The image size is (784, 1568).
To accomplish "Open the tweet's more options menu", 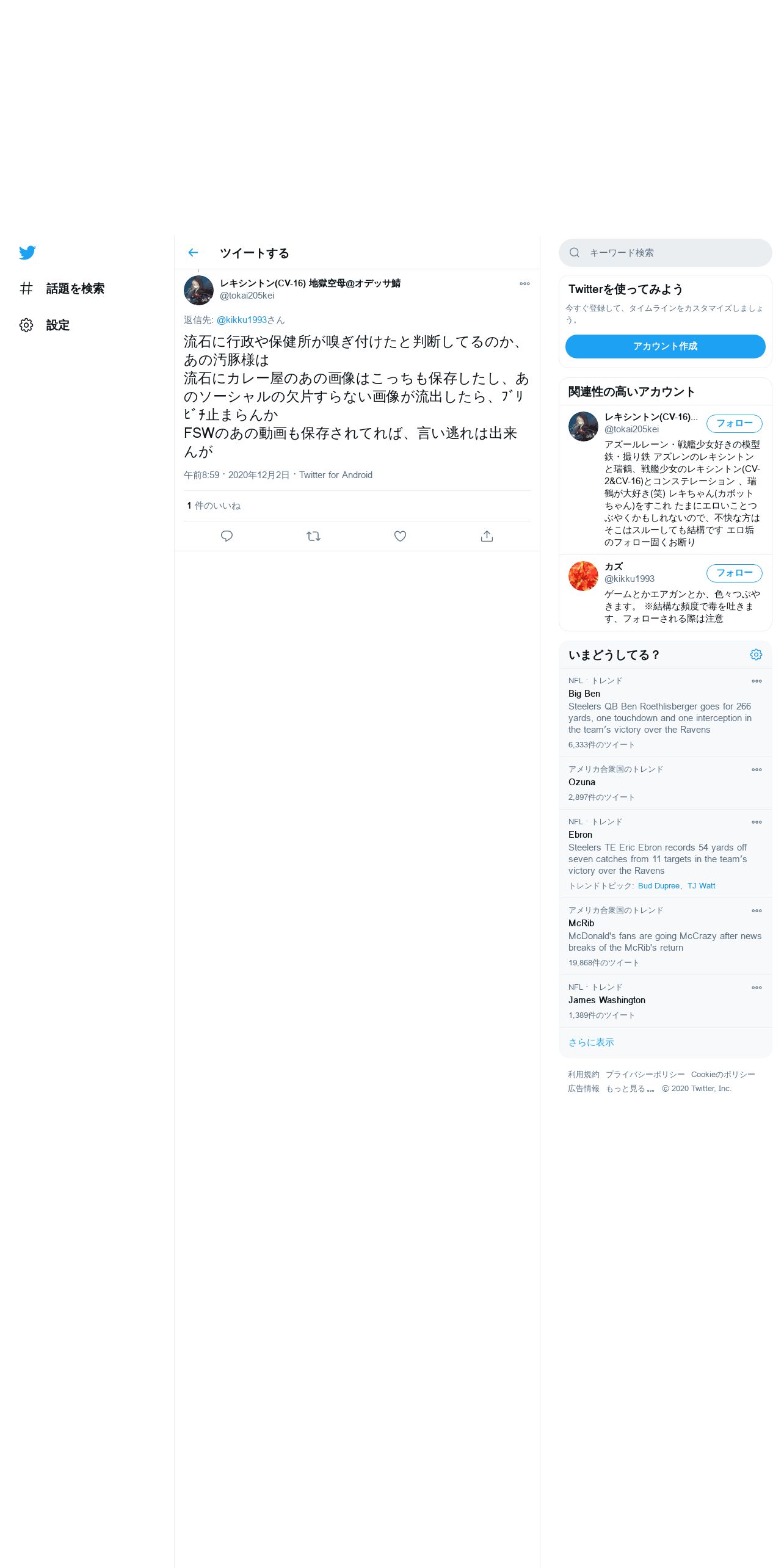I will pos(524,283).
